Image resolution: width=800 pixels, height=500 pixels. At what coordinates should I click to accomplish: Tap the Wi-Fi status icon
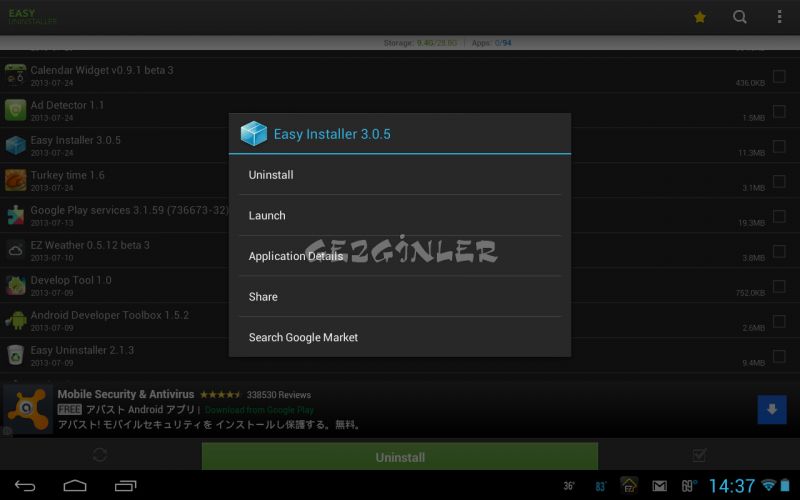pyautogui.click(x=768, y=485)
